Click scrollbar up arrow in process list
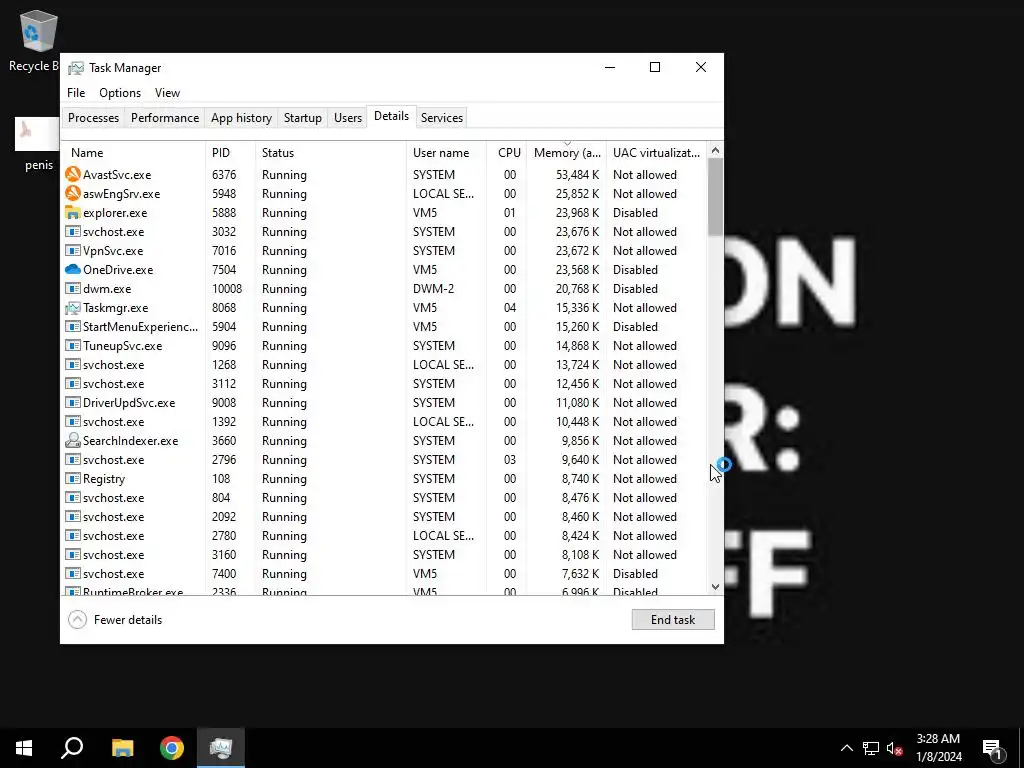 point(715,150)
